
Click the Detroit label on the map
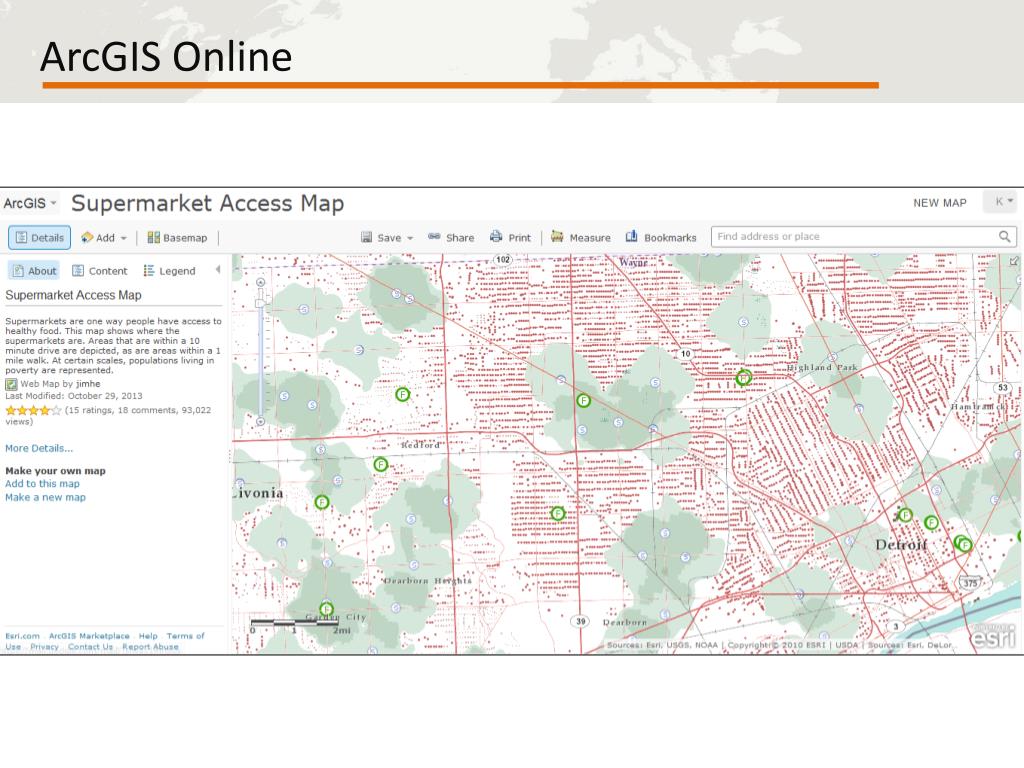[901, 545]
